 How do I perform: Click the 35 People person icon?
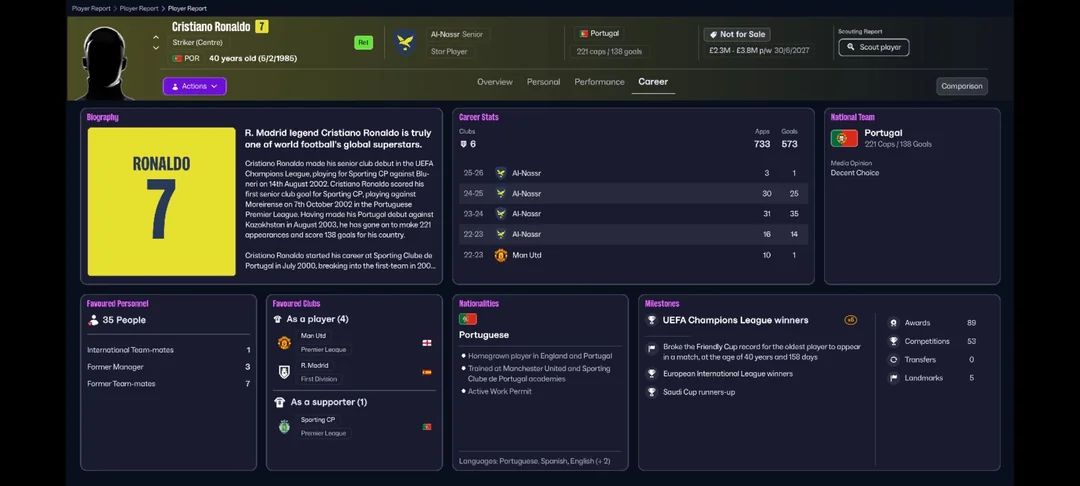point(93,320)
